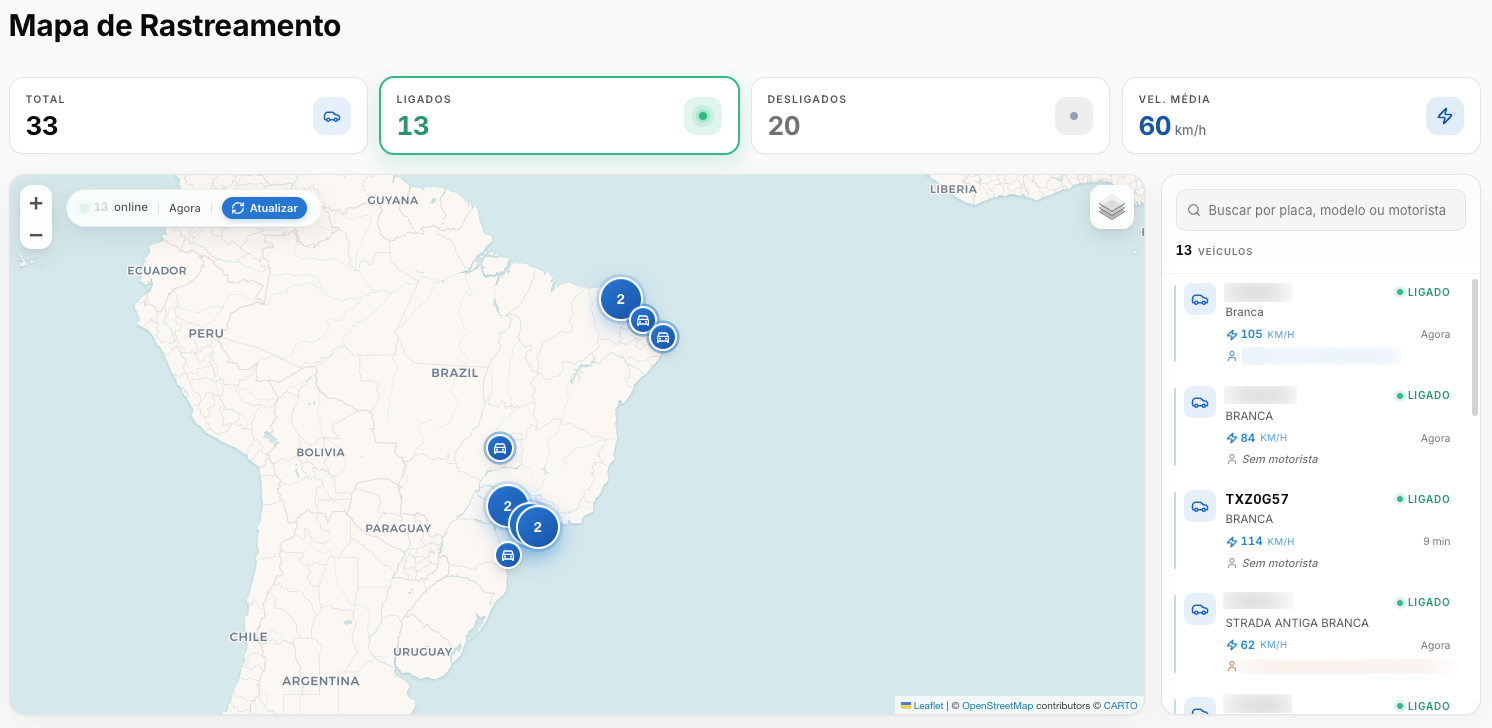Click the 84 KM/H speed value

coord(1256,438)
